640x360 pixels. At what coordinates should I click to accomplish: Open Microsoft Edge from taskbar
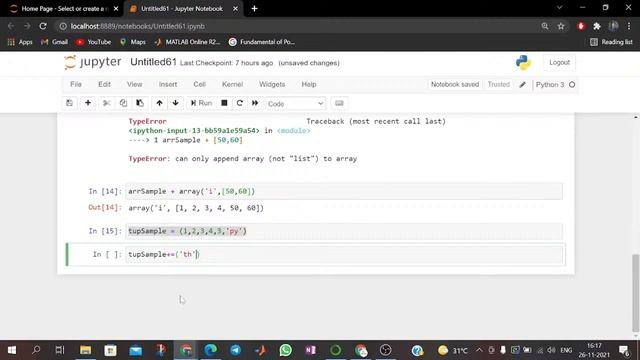(211, 350)
